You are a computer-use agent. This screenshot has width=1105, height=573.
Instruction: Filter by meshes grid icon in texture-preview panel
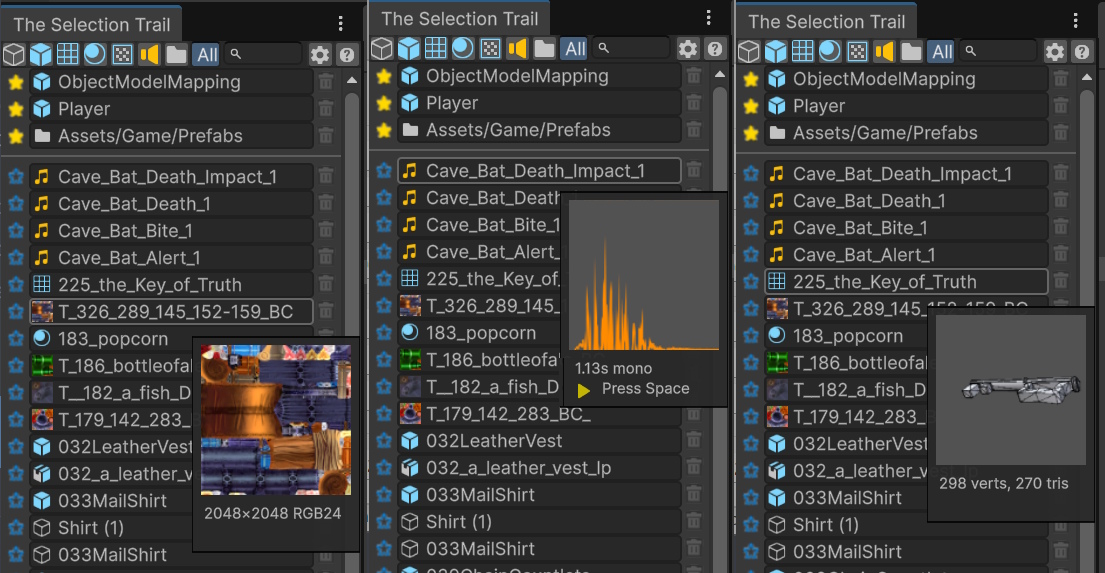(x=68, y=54)
